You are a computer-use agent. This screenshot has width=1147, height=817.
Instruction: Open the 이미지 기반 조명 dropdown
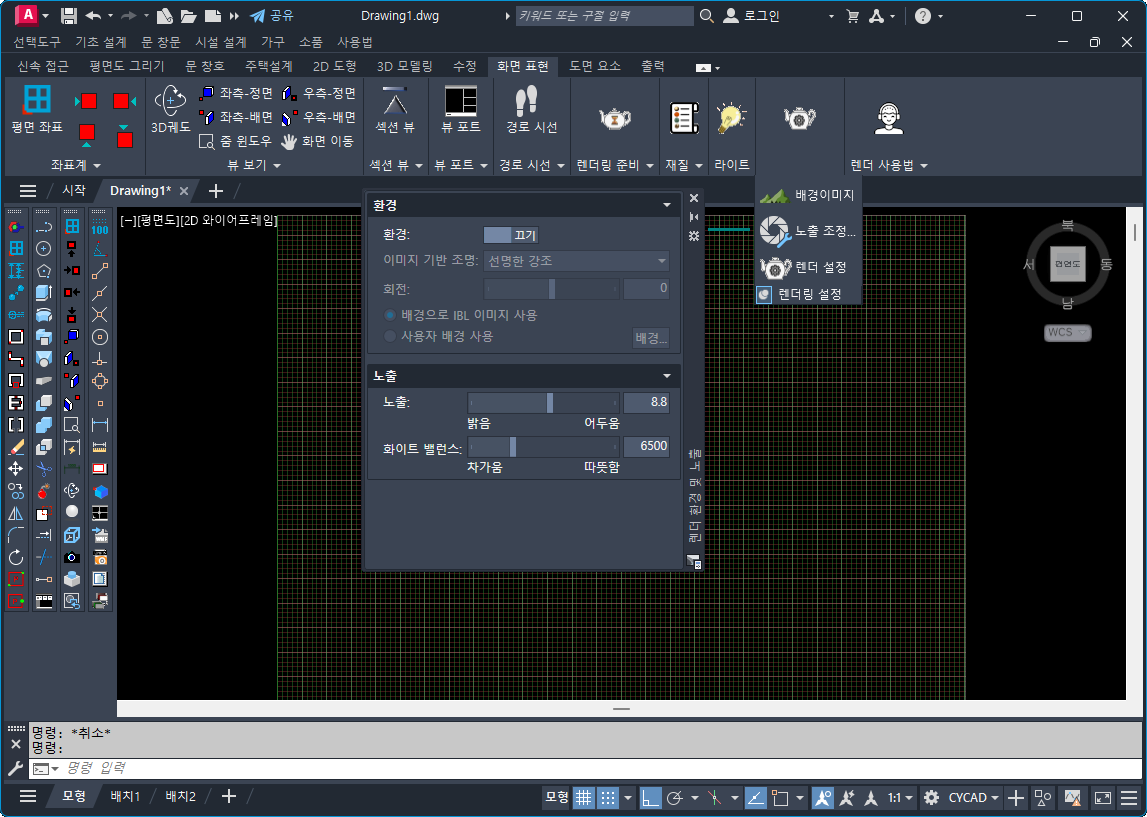point(576,261)
